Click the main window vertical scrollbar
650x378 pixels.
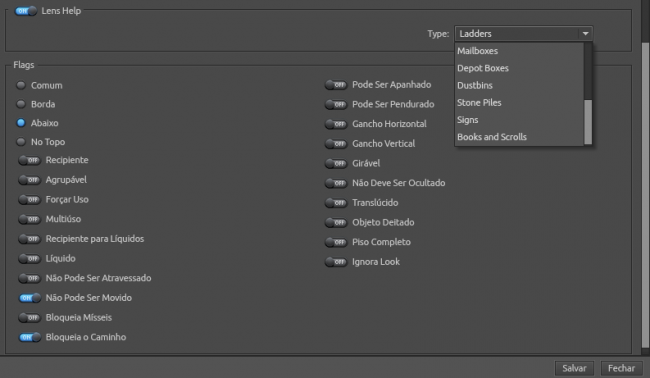(645, 195)
